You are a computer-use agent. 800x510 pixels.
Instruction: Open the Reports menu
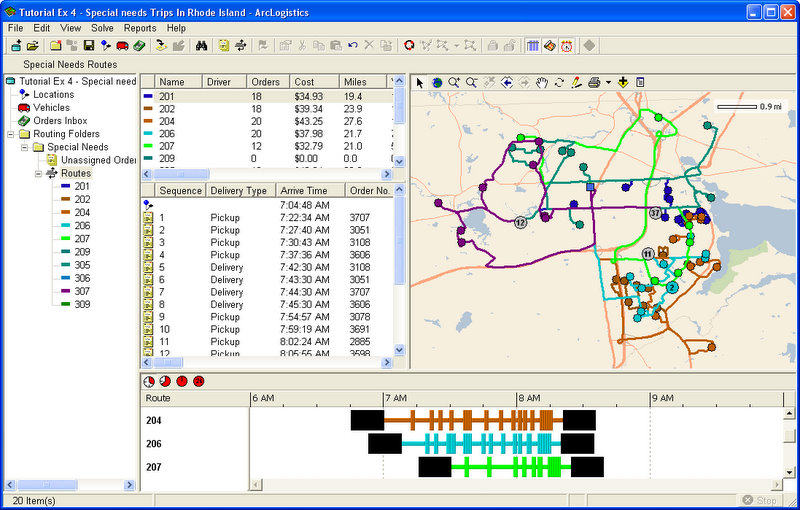click(x=140, y=29)
